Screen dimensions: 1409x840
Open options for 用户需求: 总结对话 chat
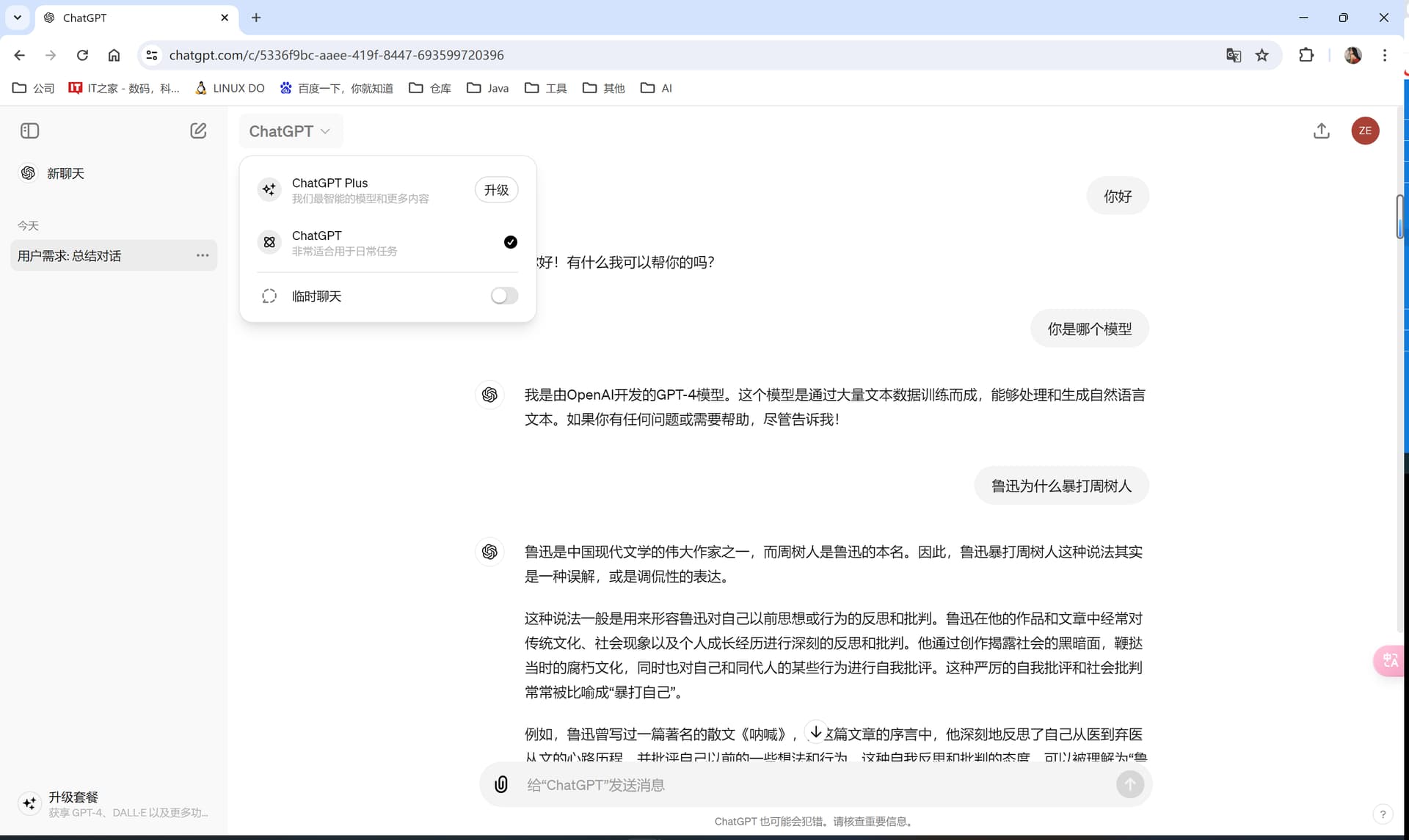pyautogui.click(x=203, y=255)
